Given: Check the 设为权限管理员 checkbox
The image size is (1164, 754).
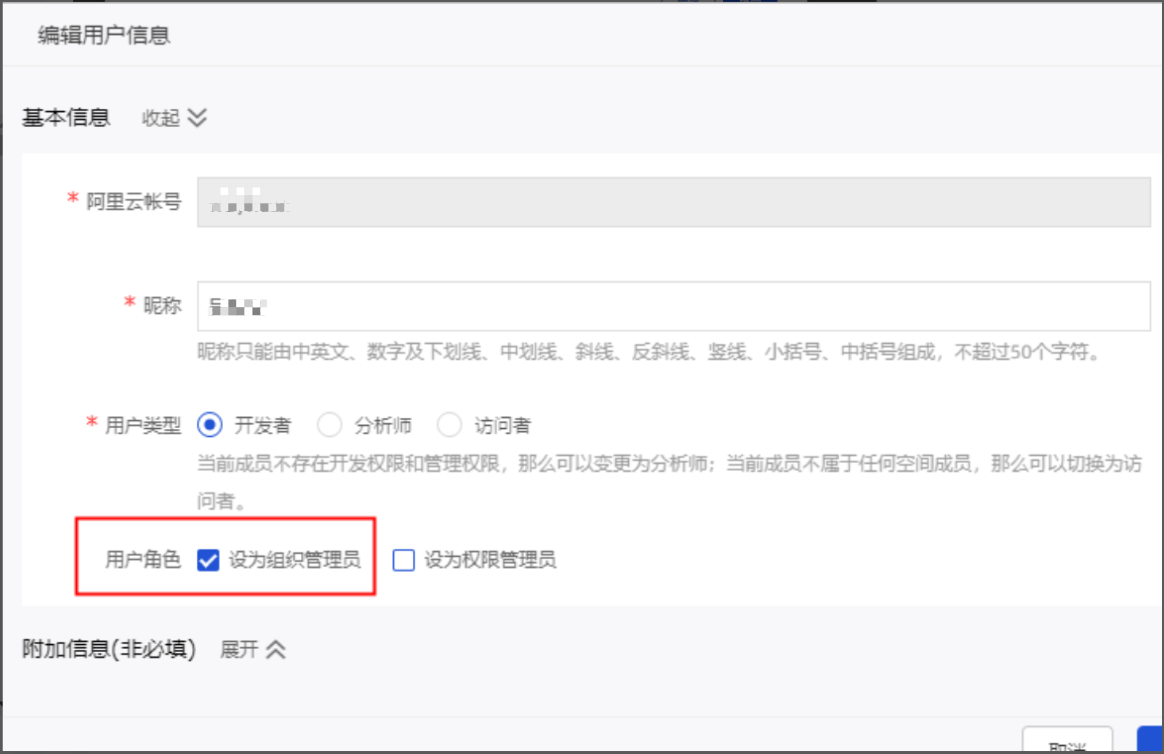Looking at the screenshot, I should [404, 560].
